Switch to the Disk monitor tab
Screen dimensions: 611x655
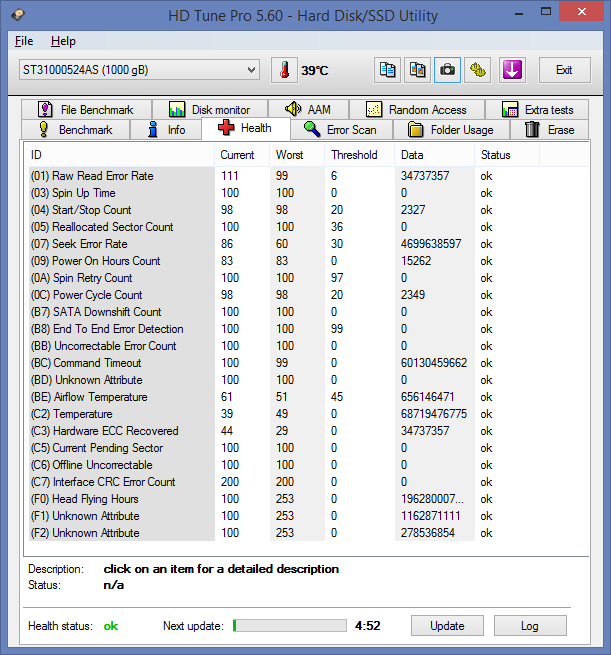click(x=210, y=109)
